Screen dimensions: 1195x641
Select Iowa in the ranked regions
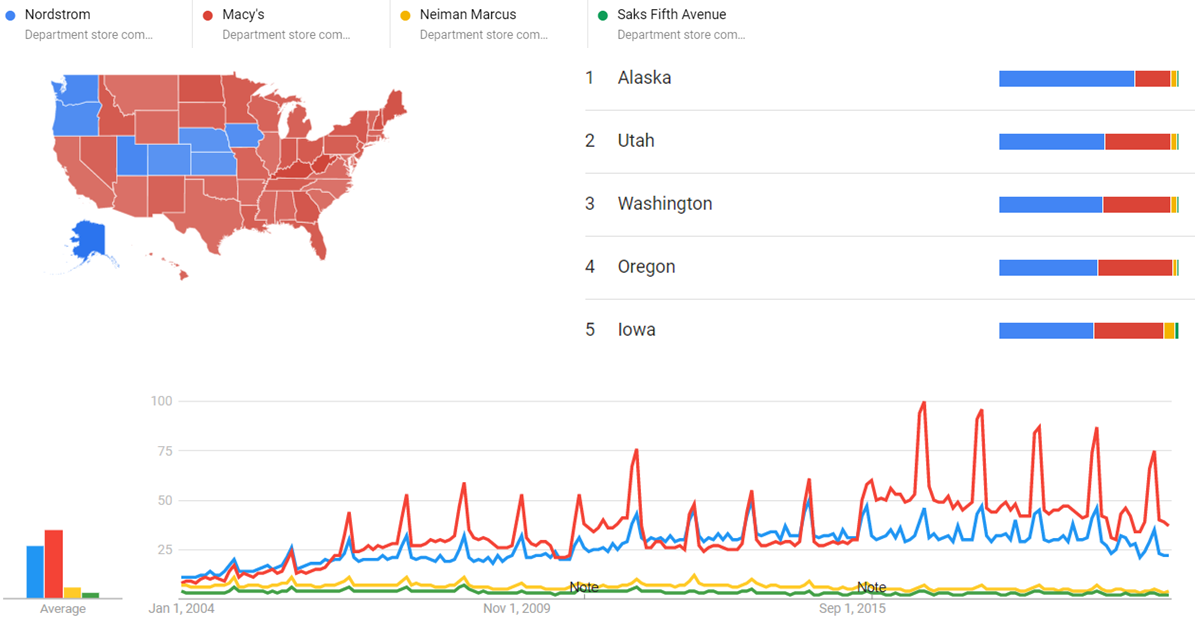[636, 330]
